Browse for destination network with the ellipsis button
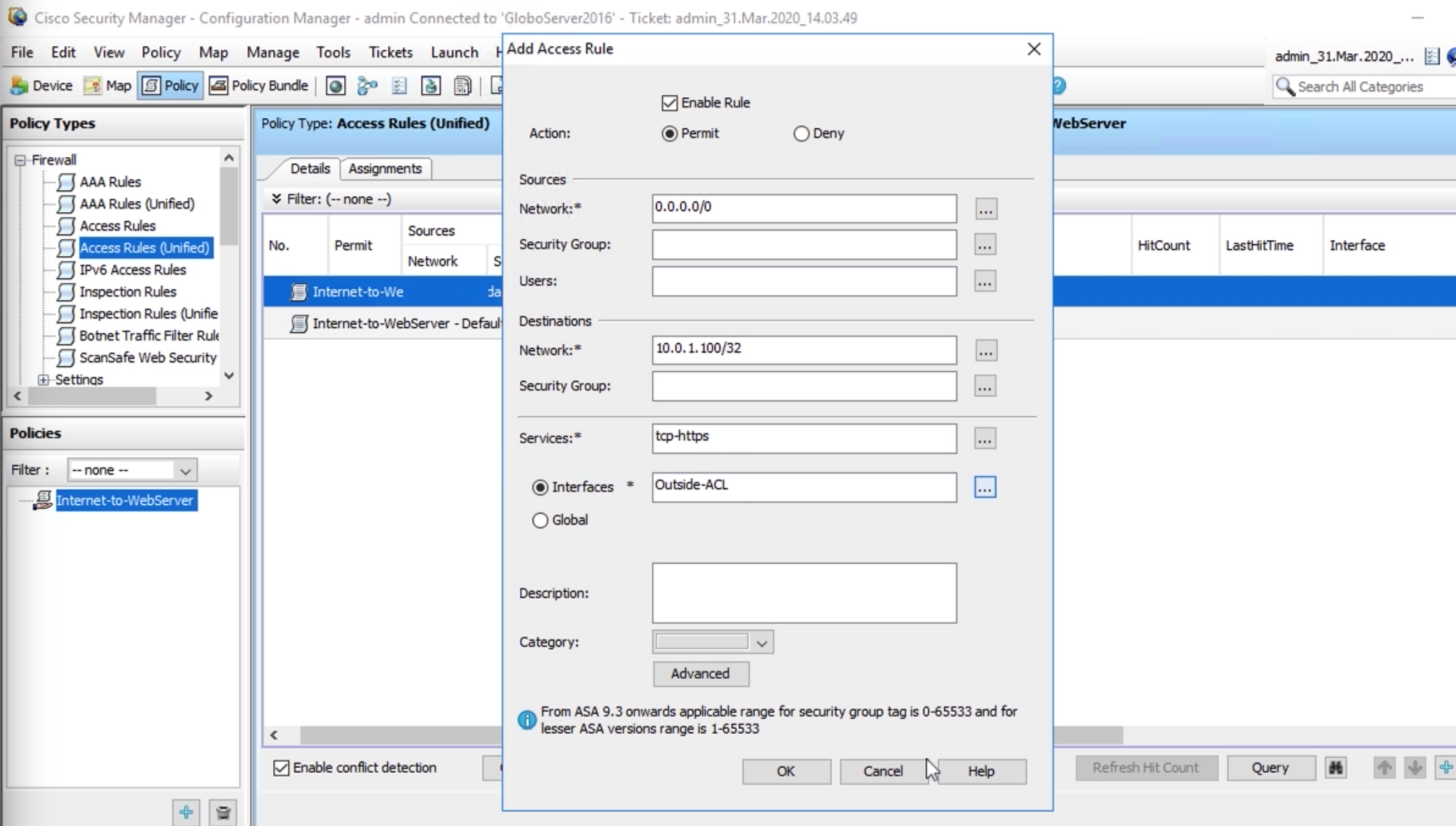Screen dimensions: 1456x826 tap(986, 350)
